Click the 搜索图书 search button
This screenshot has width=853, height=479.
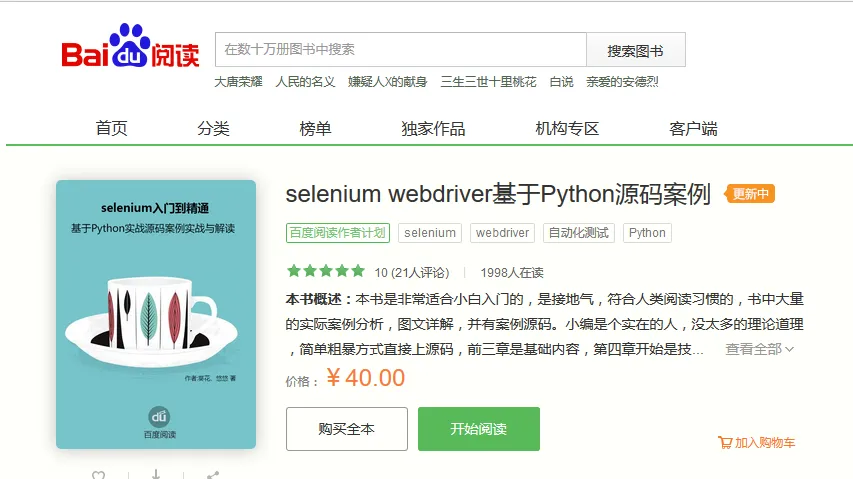[x=636, y=50]
